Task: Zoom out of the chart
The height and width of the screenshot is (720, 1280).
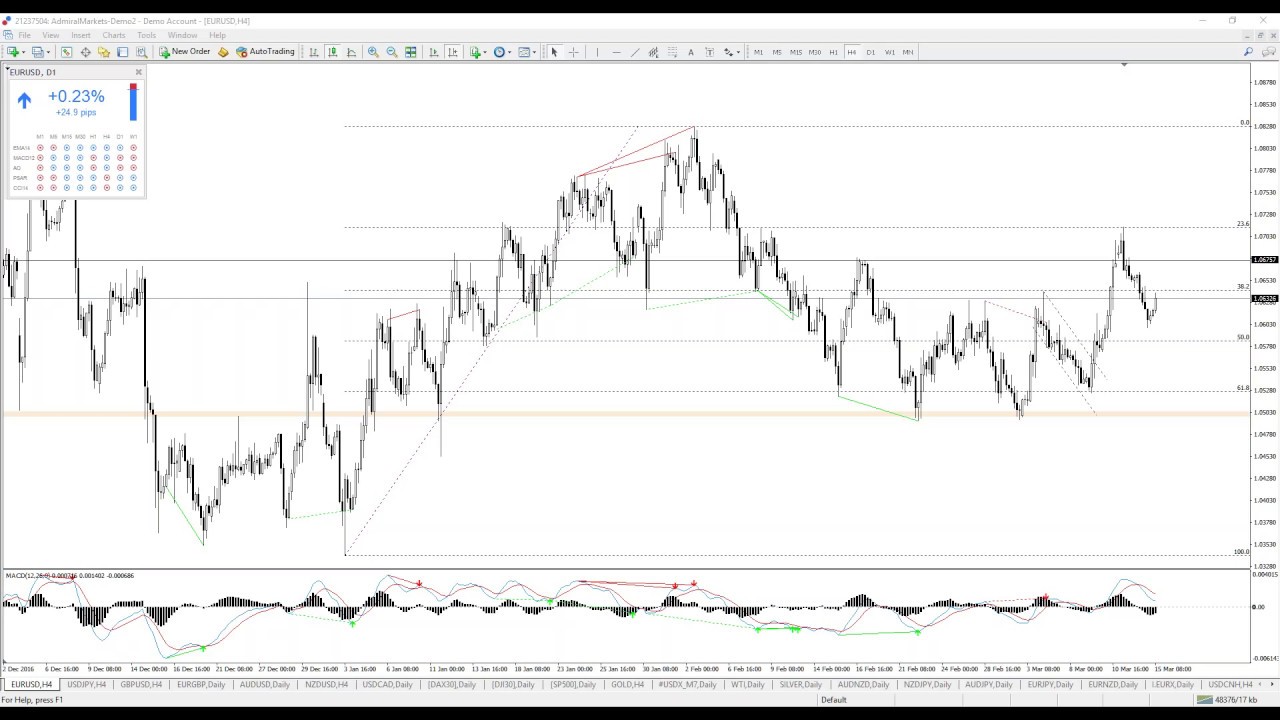Action: (392, 52)
